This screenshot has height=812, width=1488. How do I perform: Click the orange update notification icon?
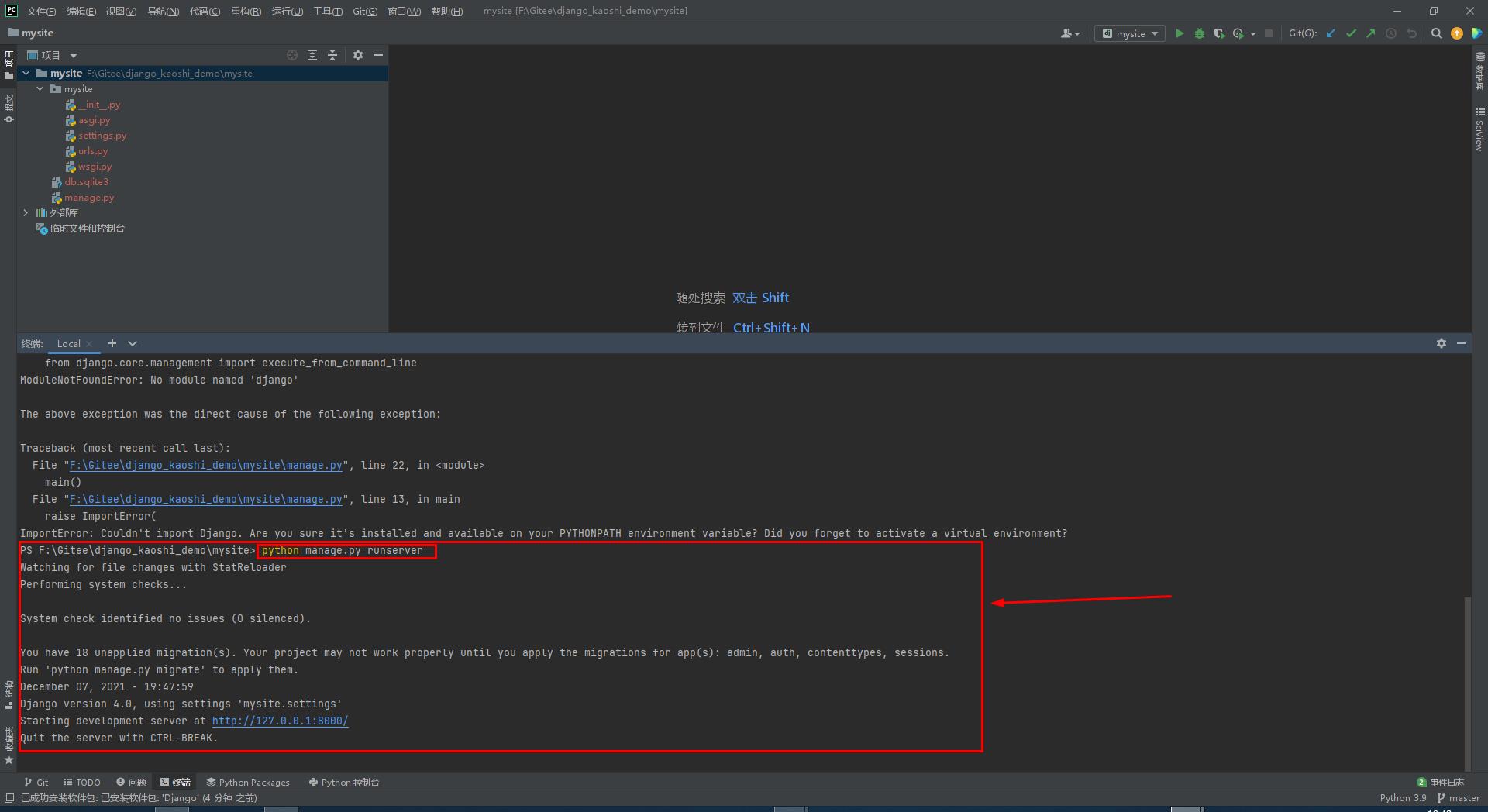(1457, 33)
